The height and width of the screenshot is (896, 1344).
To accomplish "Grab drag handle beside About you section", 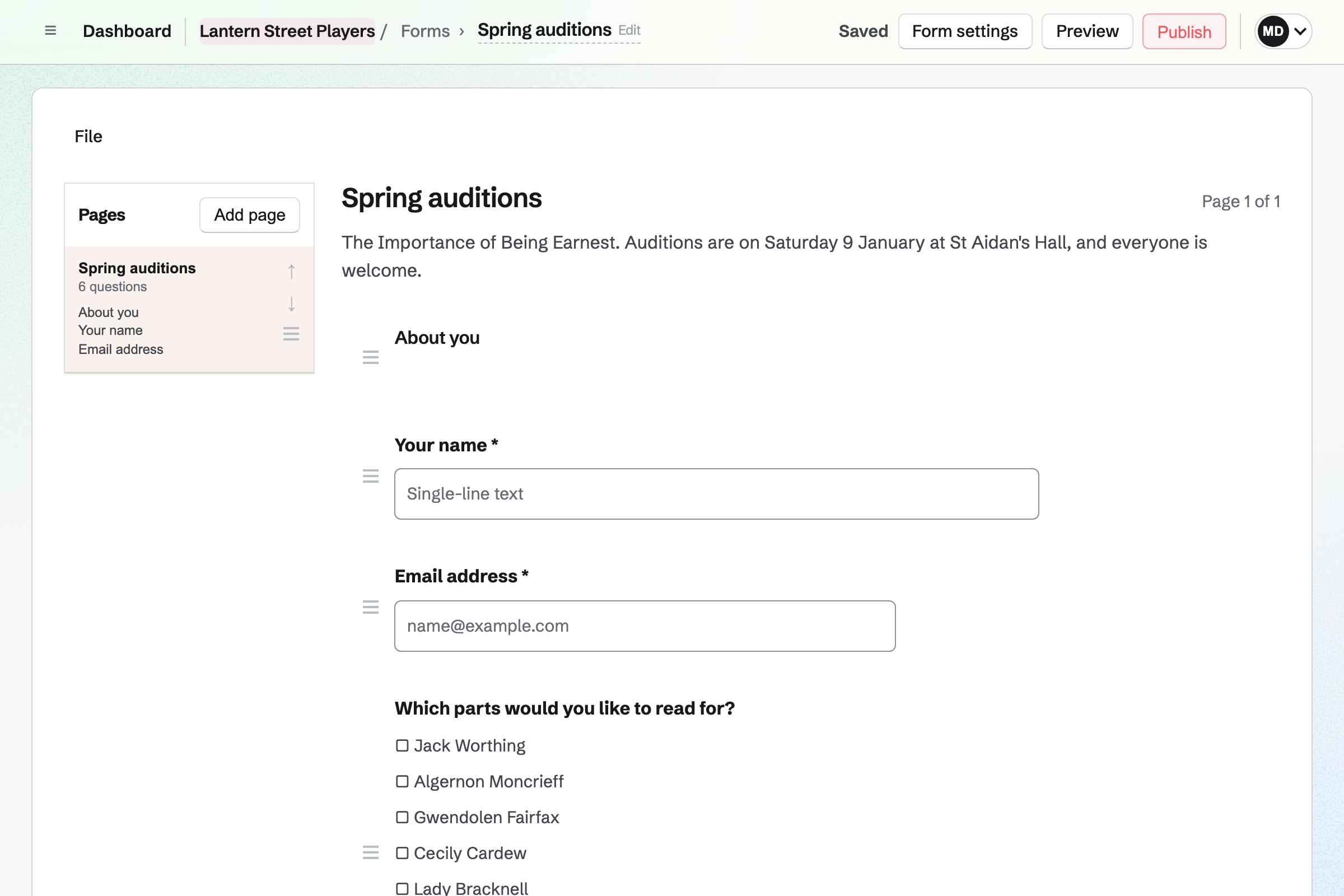I will coord(371,358).
